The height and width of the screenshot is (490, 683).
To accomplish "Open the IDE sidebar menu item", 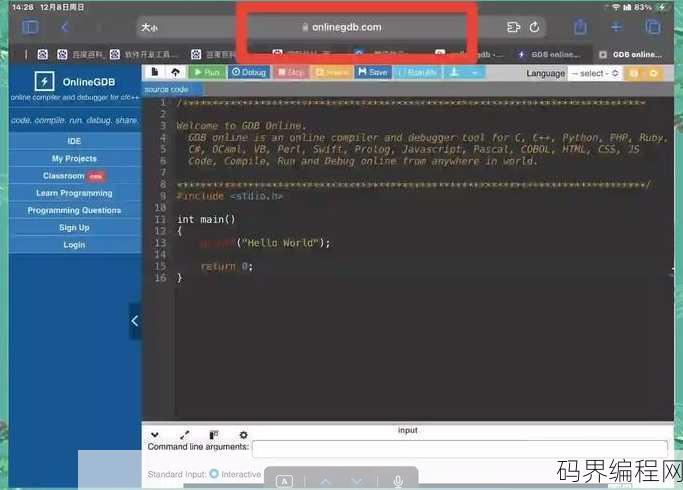I will [74, 141].
